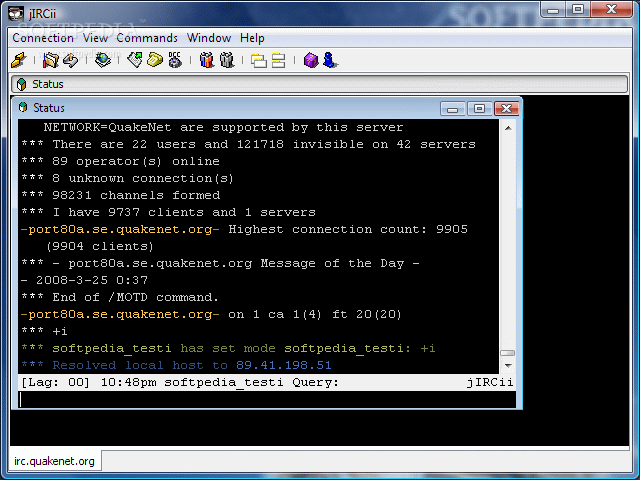Click the scroll up arrow in Status window

tap(508, 128)
